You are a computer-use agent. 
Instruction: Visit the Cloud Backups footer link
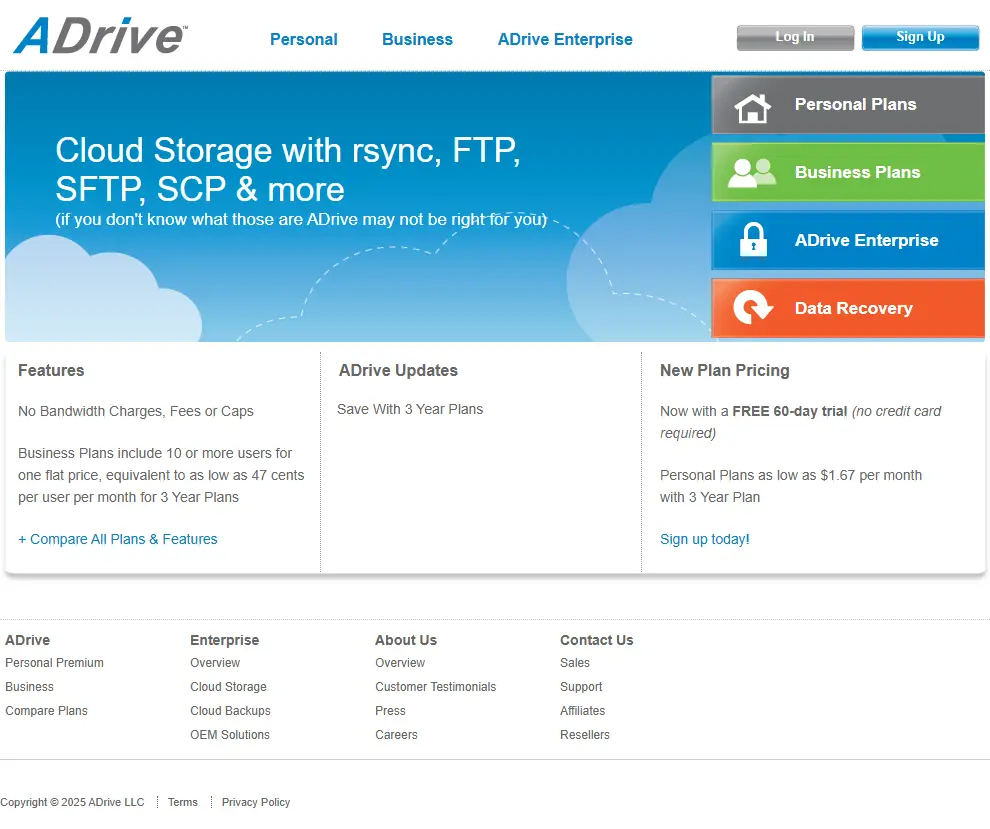coord(230,711)
